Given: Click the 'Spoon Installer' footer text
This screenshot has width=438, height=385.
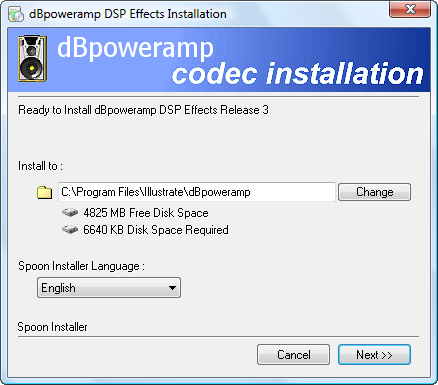Looking at the screenshot, I should [52, 327].
